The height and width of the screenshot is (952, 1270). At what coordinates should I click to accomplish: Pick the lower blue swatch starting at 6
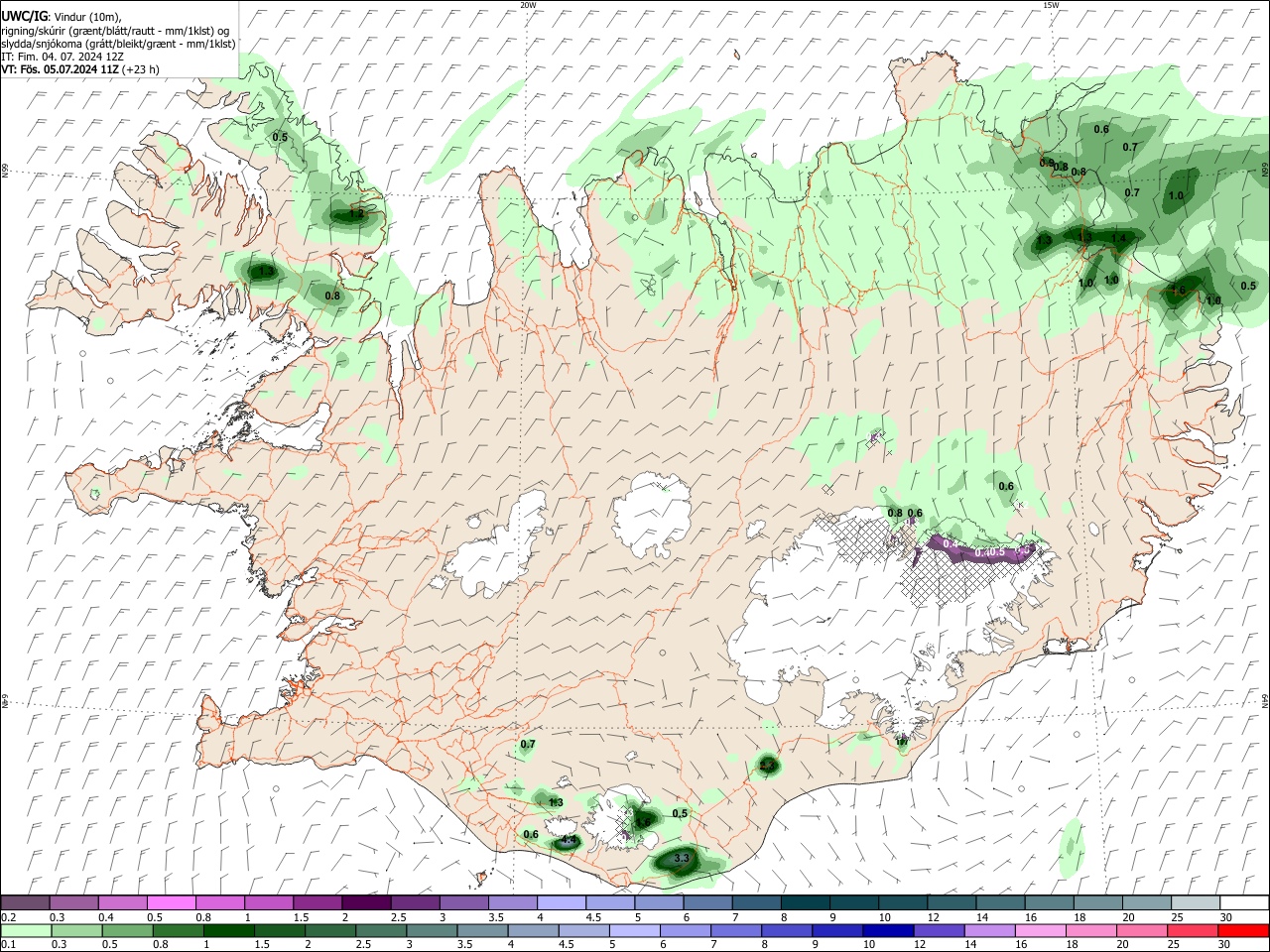(686, 931)
